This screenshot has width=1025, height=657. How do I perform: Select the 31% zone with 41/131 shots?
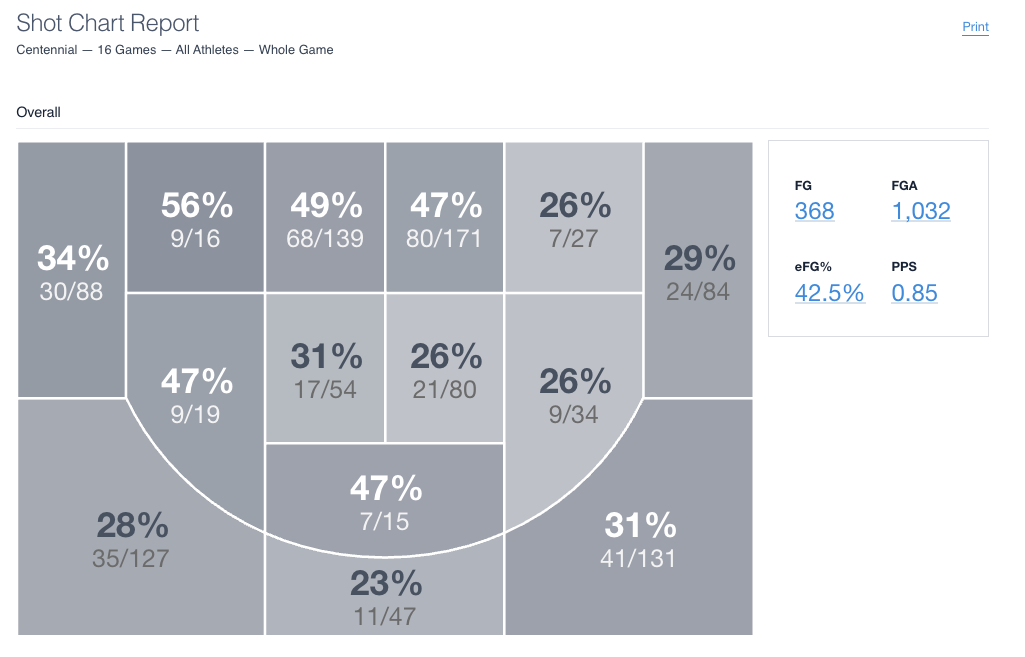[640, 538]
